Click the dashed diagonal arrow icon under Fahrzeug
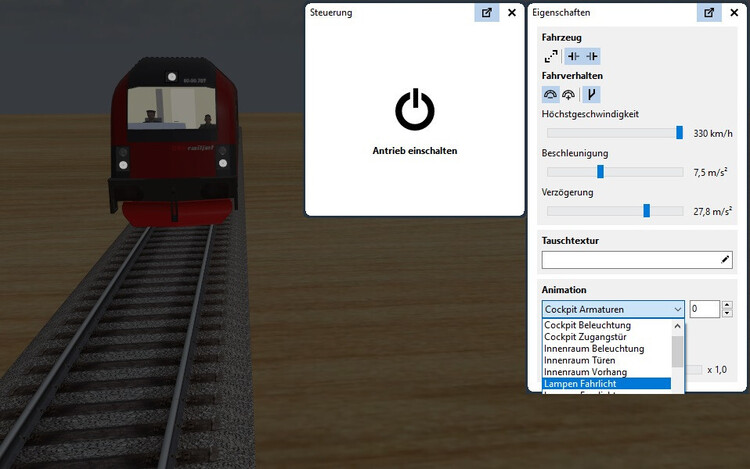 pos(551,56)
